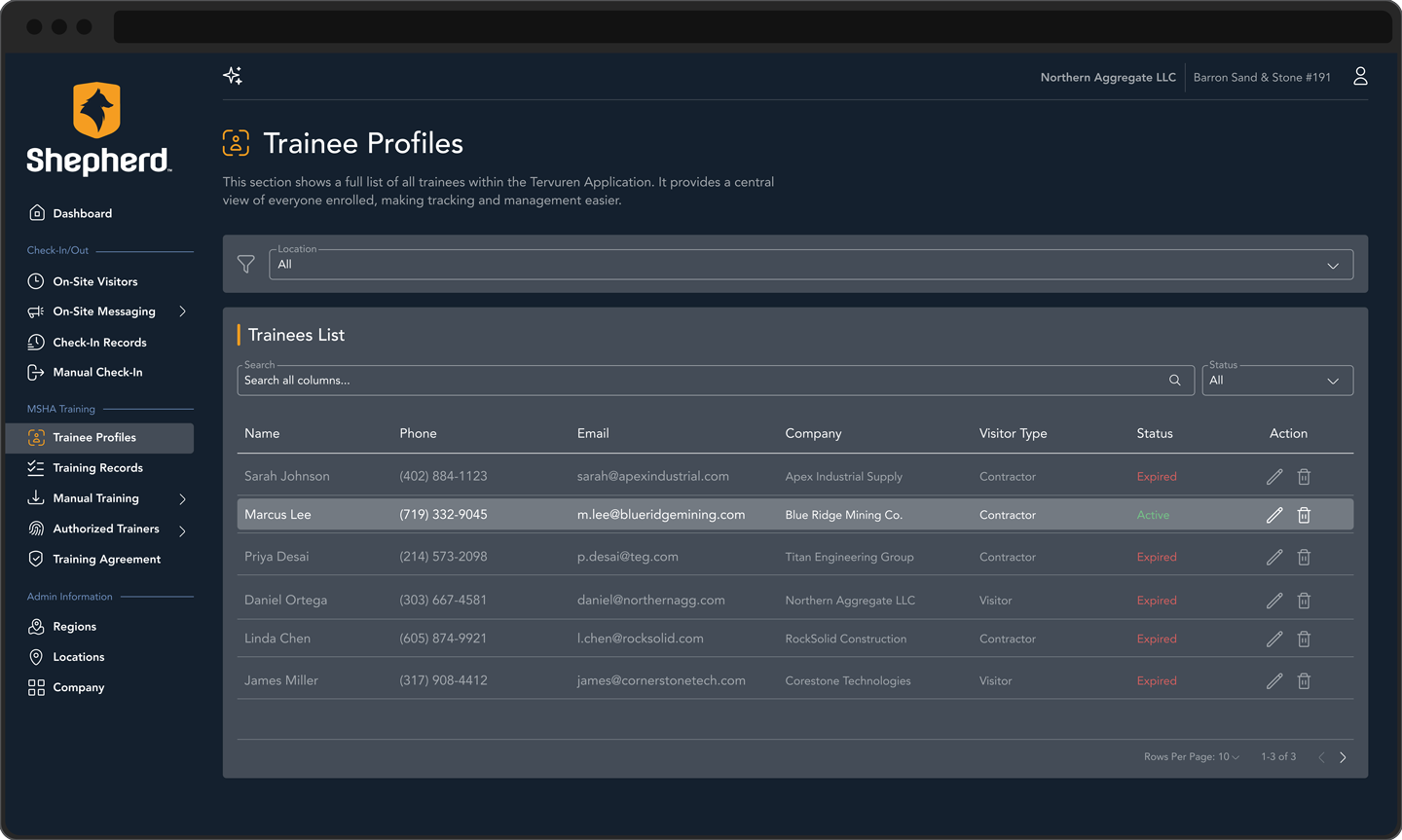Expand the Authorized Trainers section
The width and height of the screenshot is (1402, 840).
click(181, 529)
